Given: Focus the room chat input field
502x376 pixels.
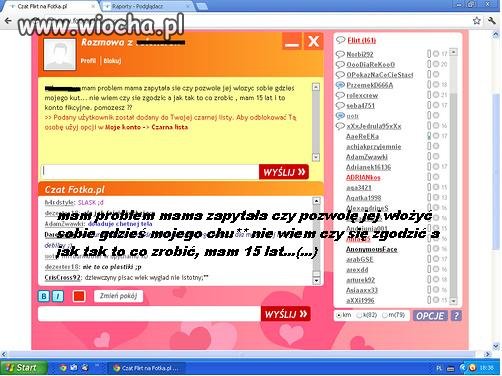Looking at the screenshot, I should [149, 314].
